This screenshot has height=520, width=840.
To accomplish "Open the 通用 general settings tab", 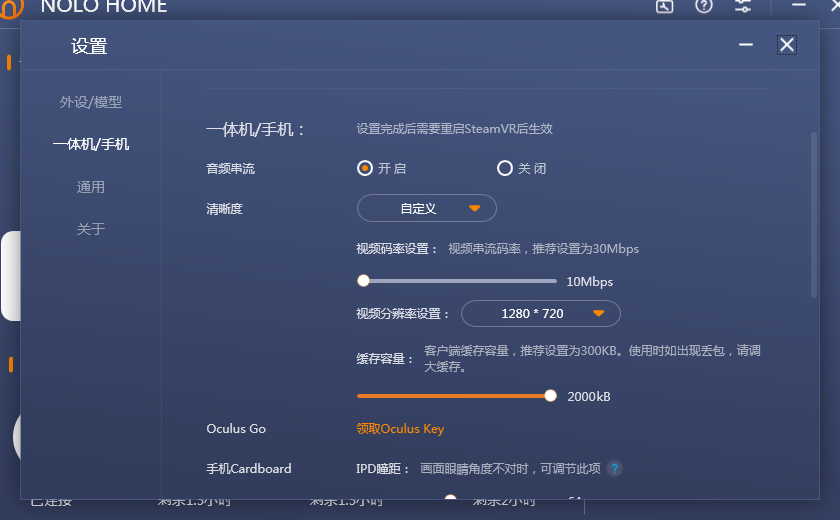I will 91,187.
